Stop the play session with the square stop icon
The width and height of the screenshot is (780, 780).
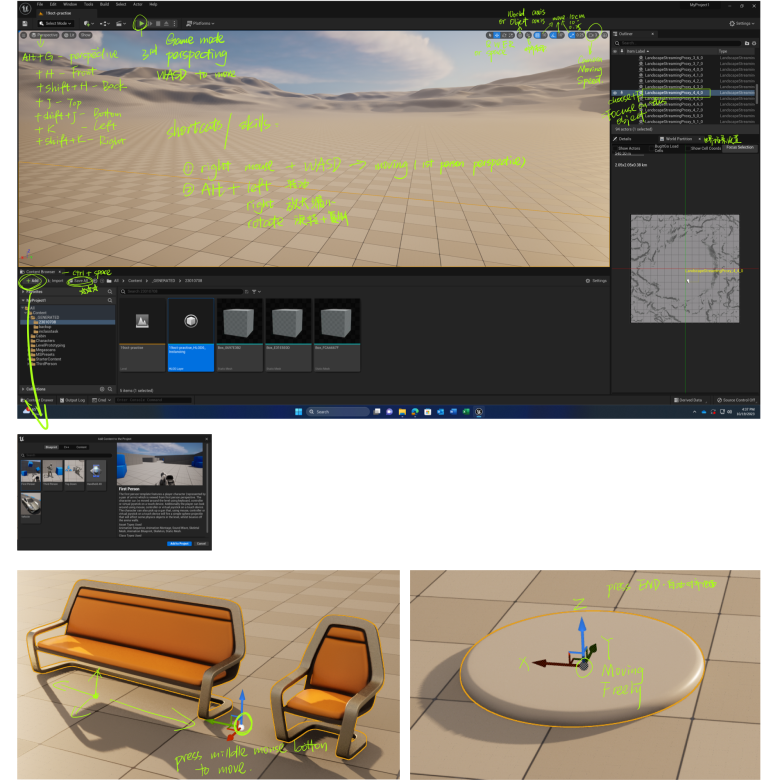point(158,23)
